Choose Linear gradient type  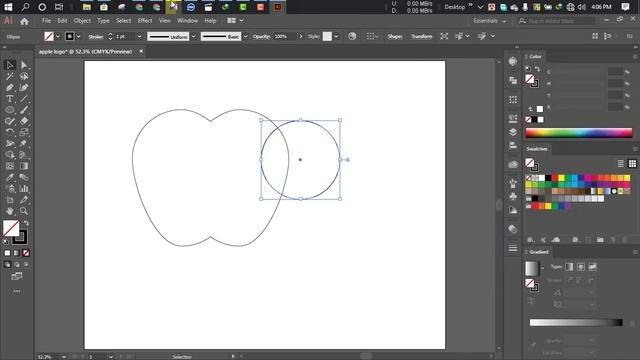[x=569, y=267]
